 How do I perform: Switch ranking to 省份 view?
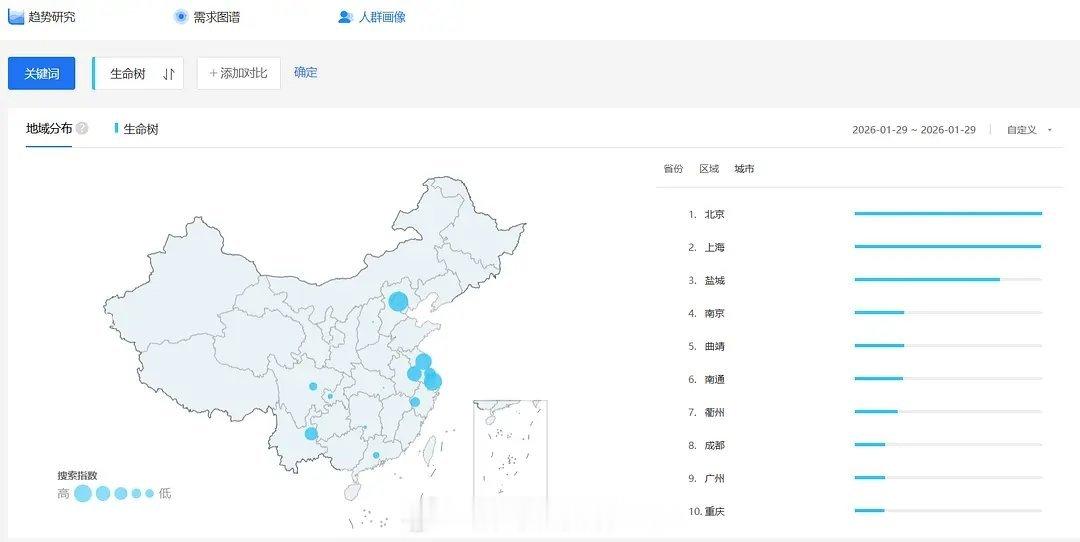coord(673,169)
